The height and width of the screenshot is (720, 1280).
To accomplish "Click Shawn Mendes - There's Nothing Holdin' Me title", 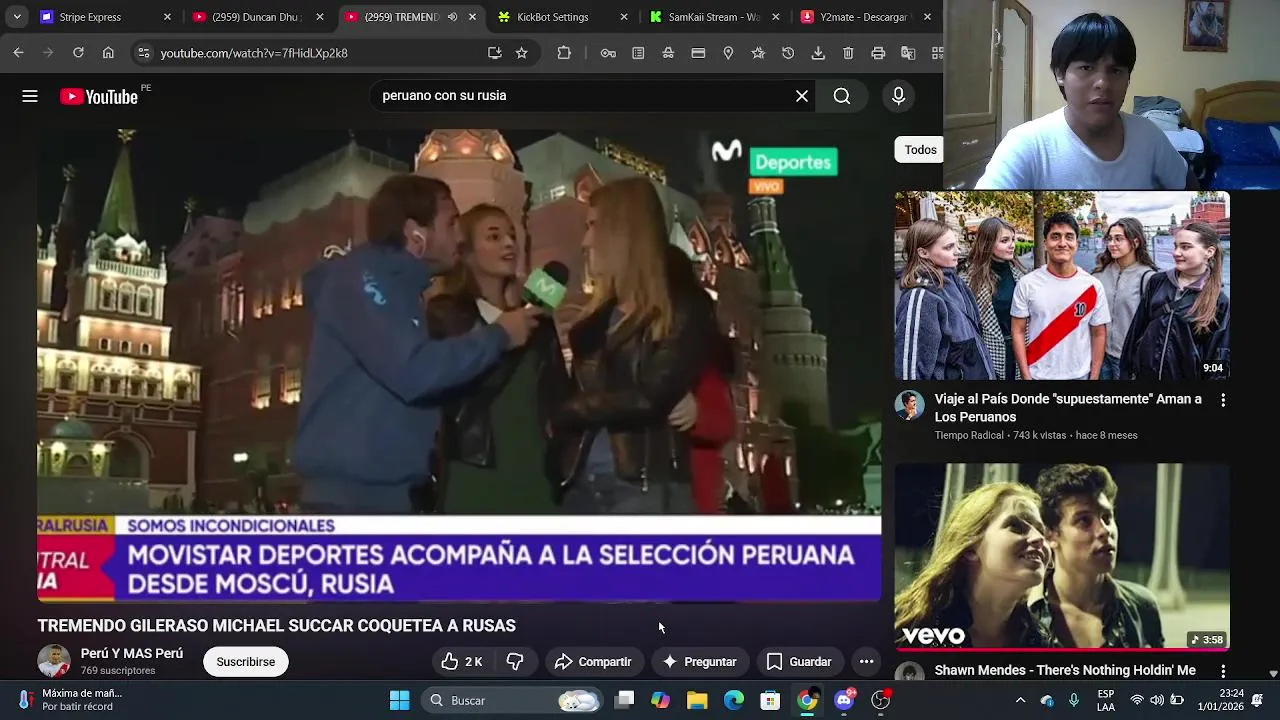I will (x=1065, y=670).
